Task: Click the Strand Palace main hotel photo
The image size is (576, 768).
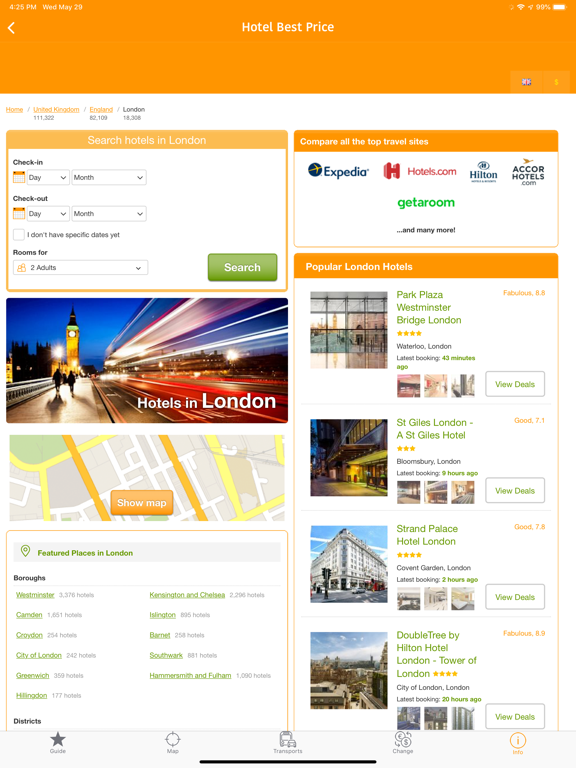Action: tap(349, 564)
